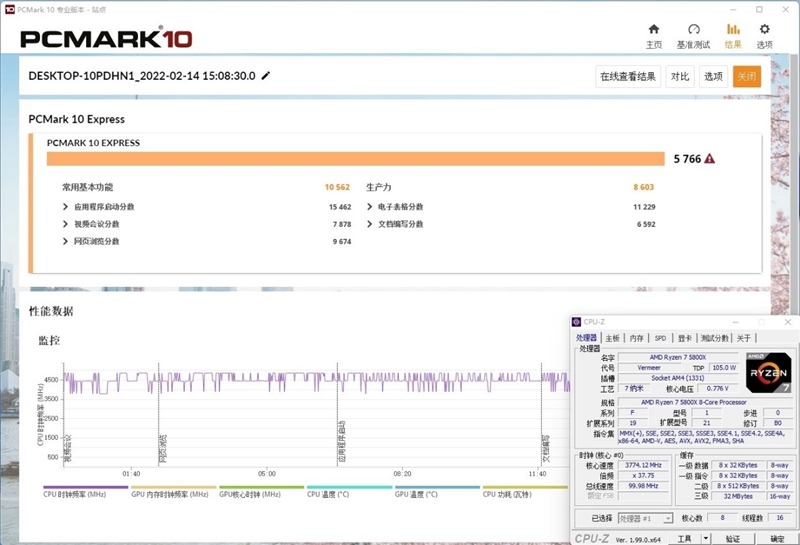Toggle CPU 温度 (°C) teal legend
Viewport: 800px width, 545px height.
click(349, 492)
